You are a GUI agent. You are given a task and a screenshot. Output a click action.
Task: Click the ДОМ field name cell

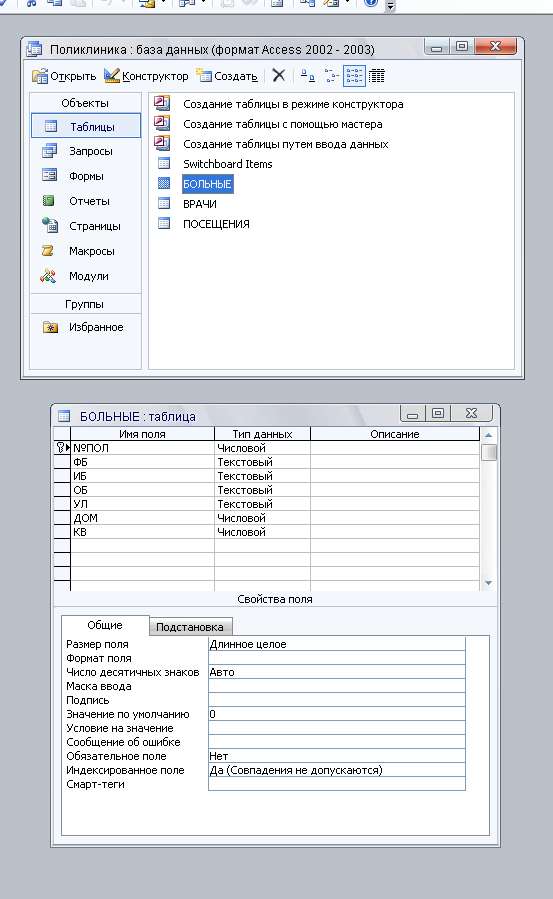click(x=142, y=518)
